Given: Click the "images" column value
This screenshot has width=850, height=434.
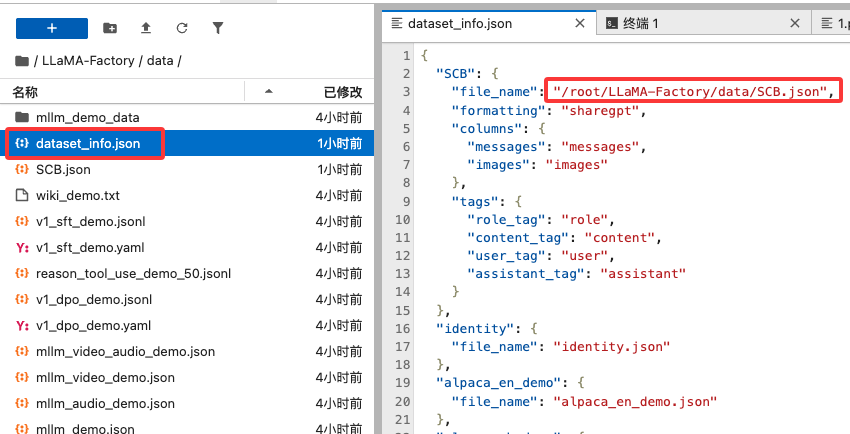Looking at the screenshot, I should point(576,165).
